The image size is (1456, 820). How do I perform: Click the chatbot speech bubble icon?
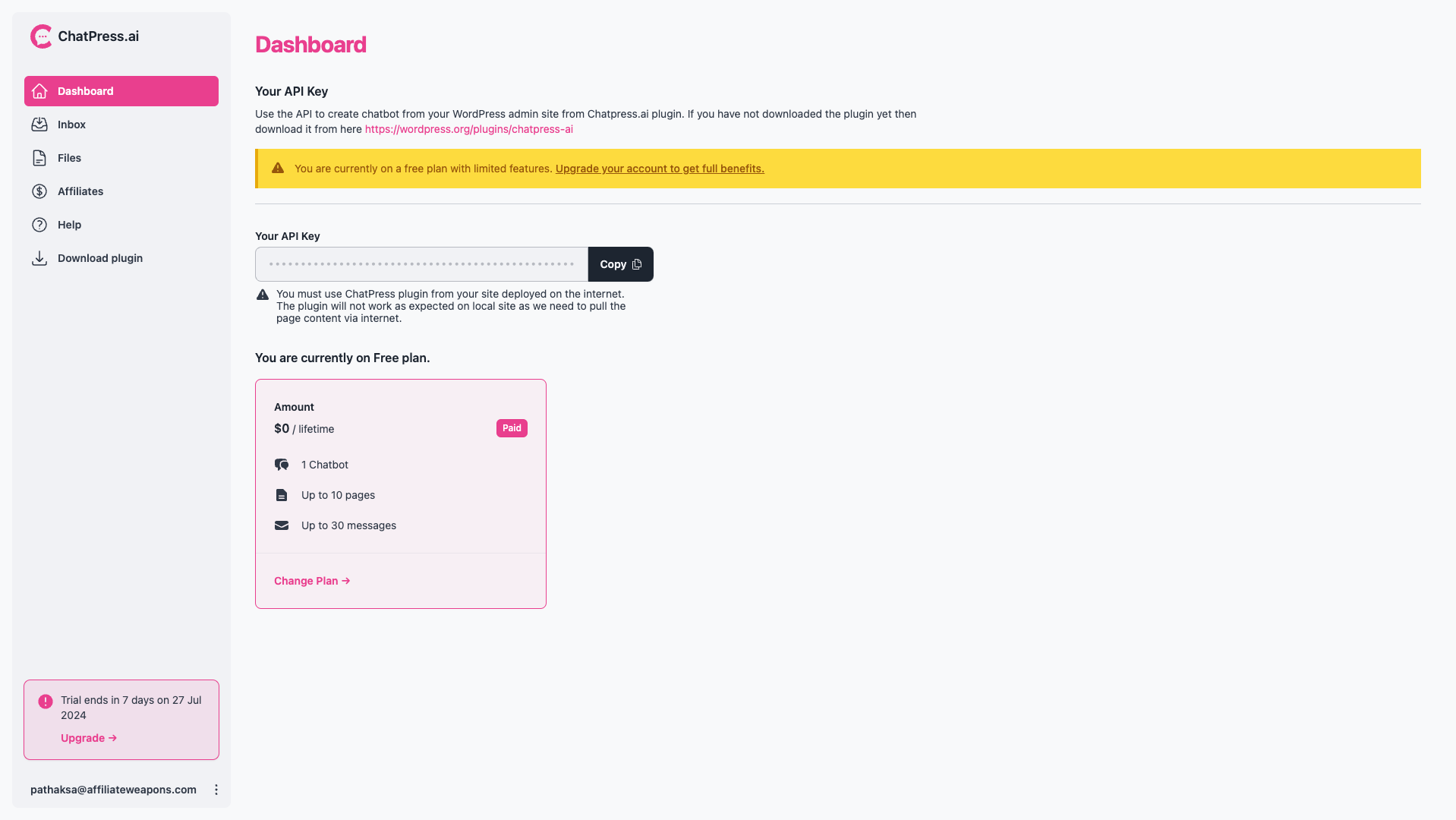[x=282, y=465]
